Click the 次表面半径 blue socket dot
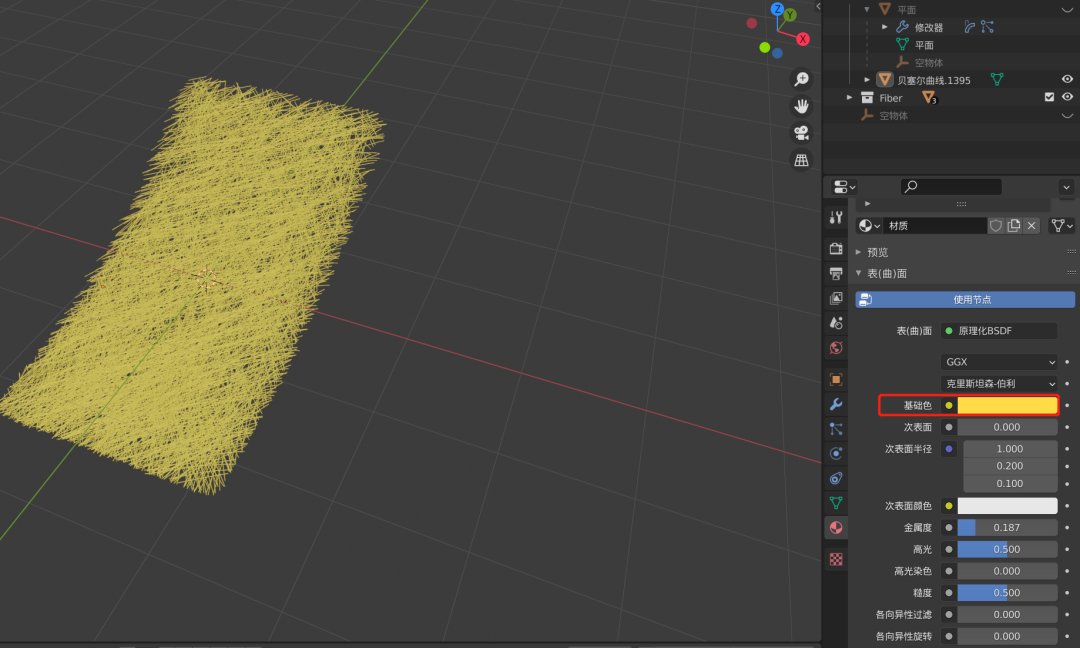The height and width of the screenshot is (648, 1080). click(x=948, y=449)
